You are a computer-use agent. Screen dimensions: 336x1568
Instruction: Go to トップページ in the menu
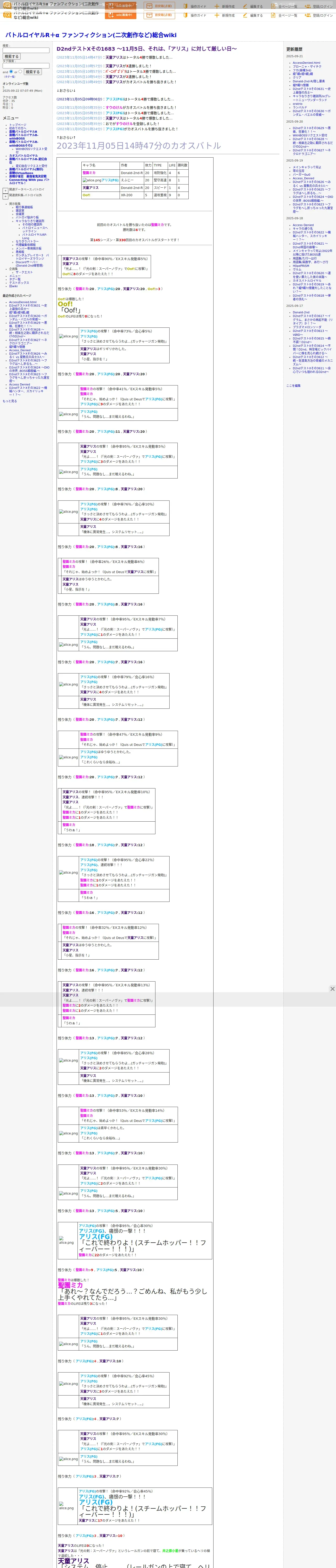click(18, 125)
